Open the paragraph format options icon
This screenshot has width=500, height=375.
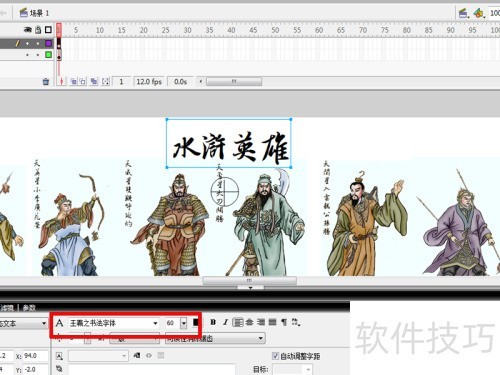point(284,322)
